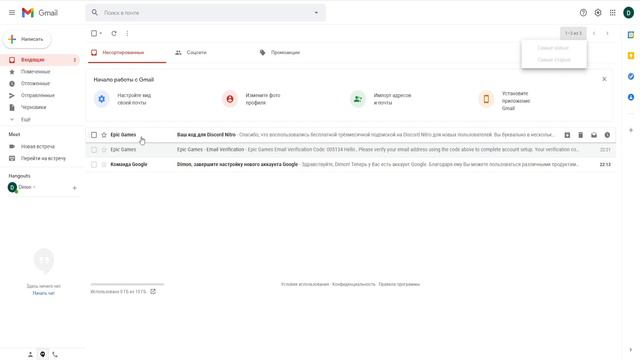Viewport: 640px width, 360px height.
Task: Click the Написать compose button
Action: click(27, 39)
